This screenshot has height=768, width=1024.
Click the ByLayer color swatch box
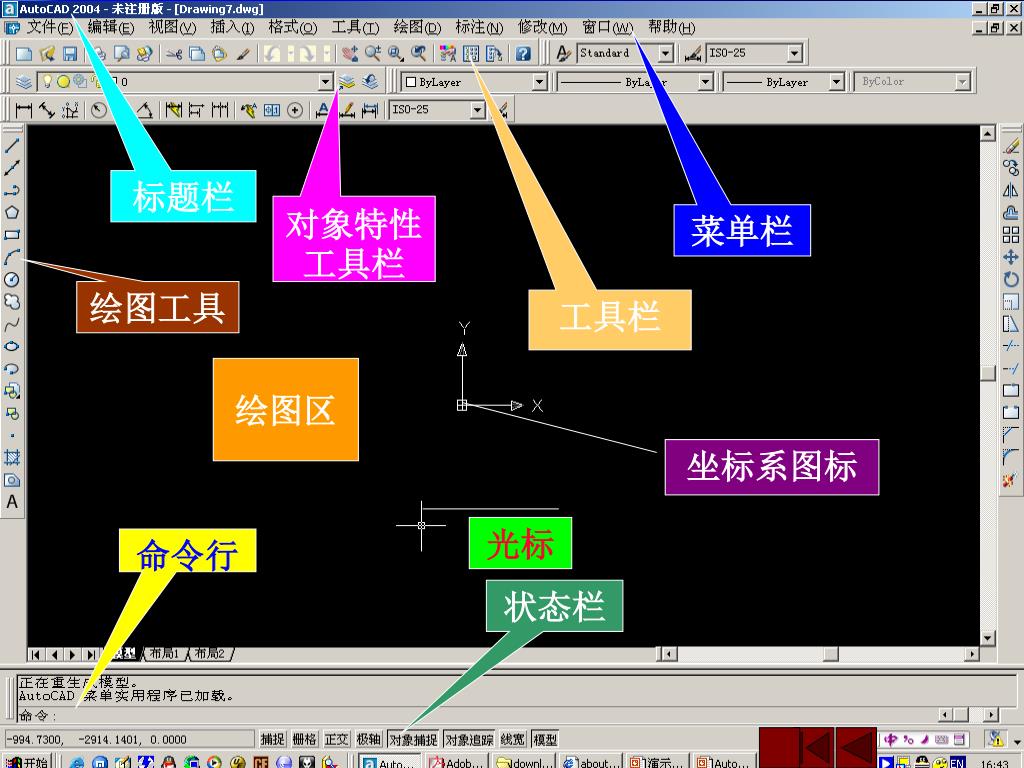[x=411, y=82]
